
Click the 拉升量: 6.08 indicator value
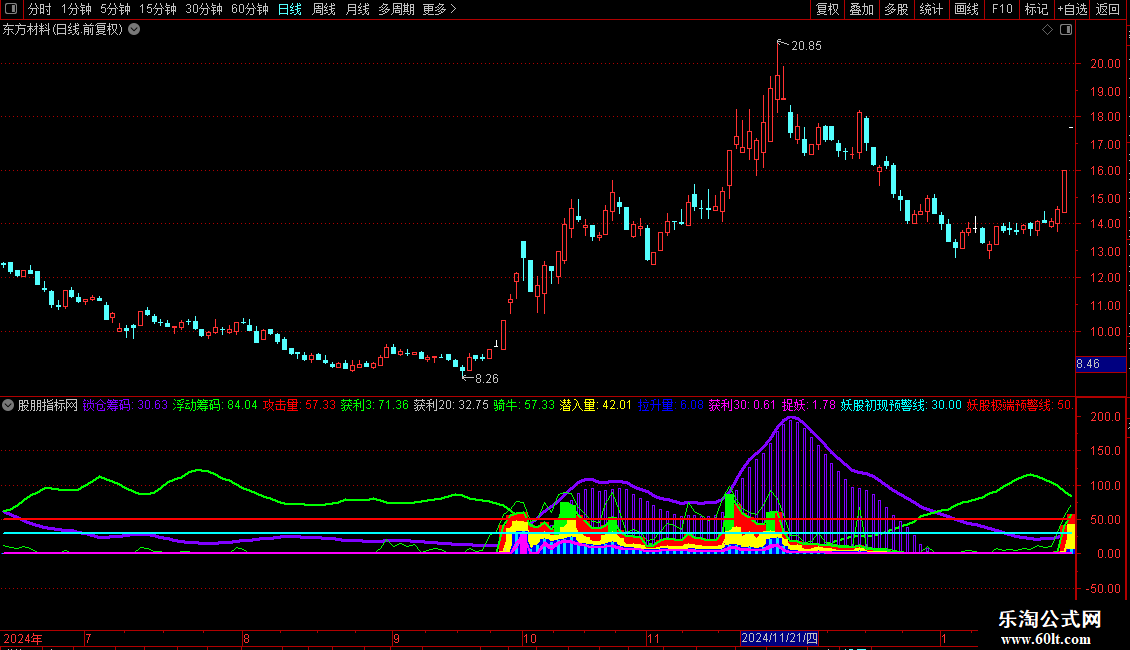(x=670, y=405)
